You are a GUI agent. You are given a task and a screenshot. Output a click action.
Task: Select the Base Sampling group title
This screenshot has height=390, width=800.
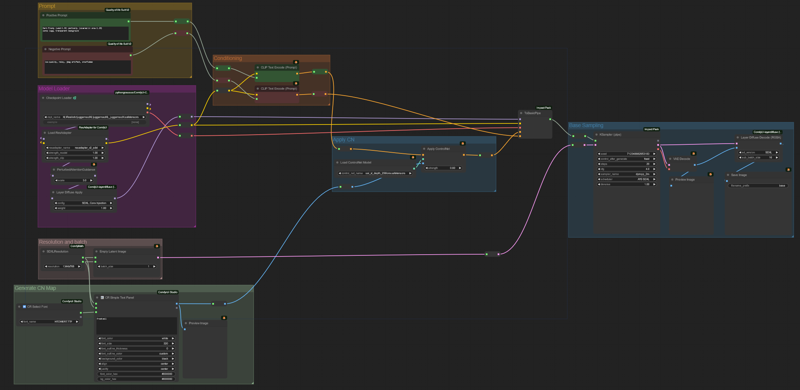[586, 126]
